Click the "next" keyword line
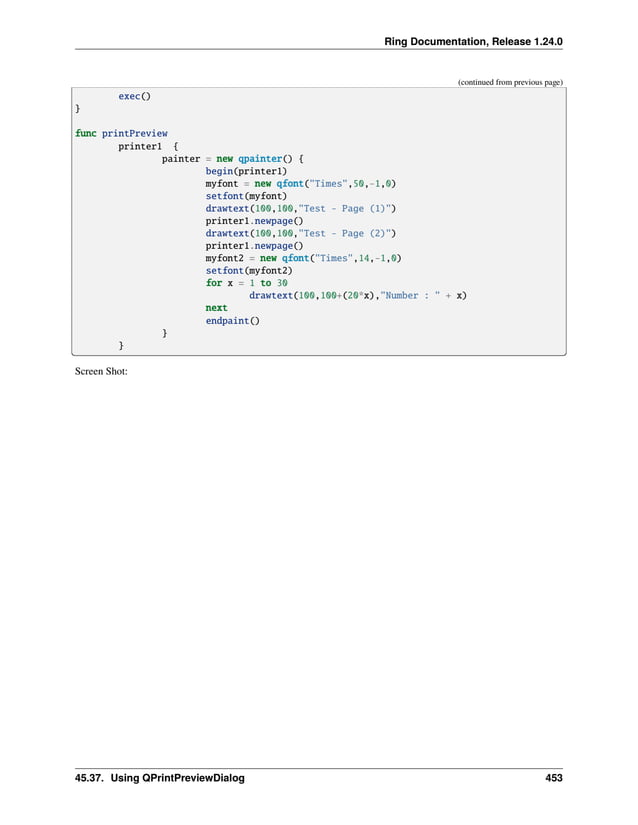638x825 pixels. [216, 308]
